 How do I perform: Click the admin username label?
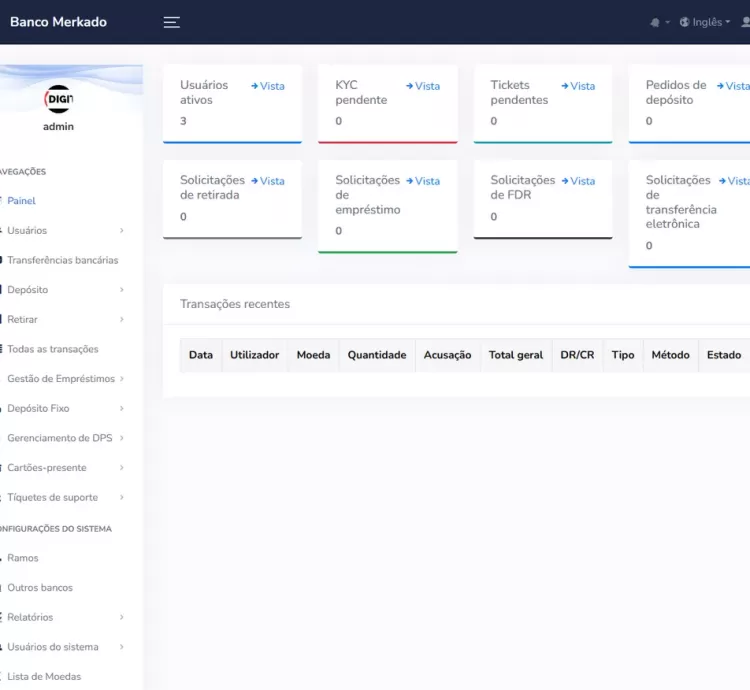tap(58, 127)
